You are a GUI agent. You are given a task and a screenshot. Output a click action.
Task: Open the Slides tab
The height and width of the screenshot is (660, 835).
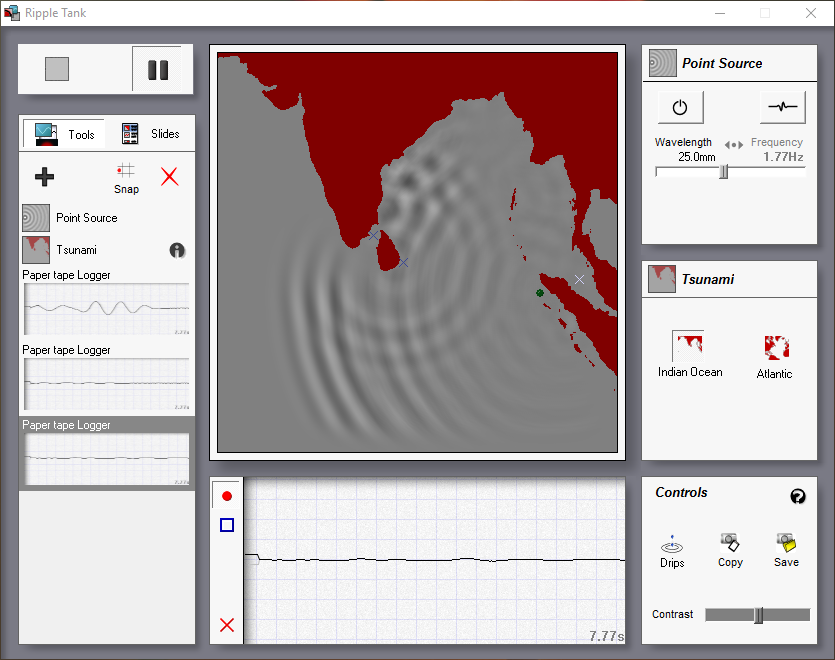(151, 134)
